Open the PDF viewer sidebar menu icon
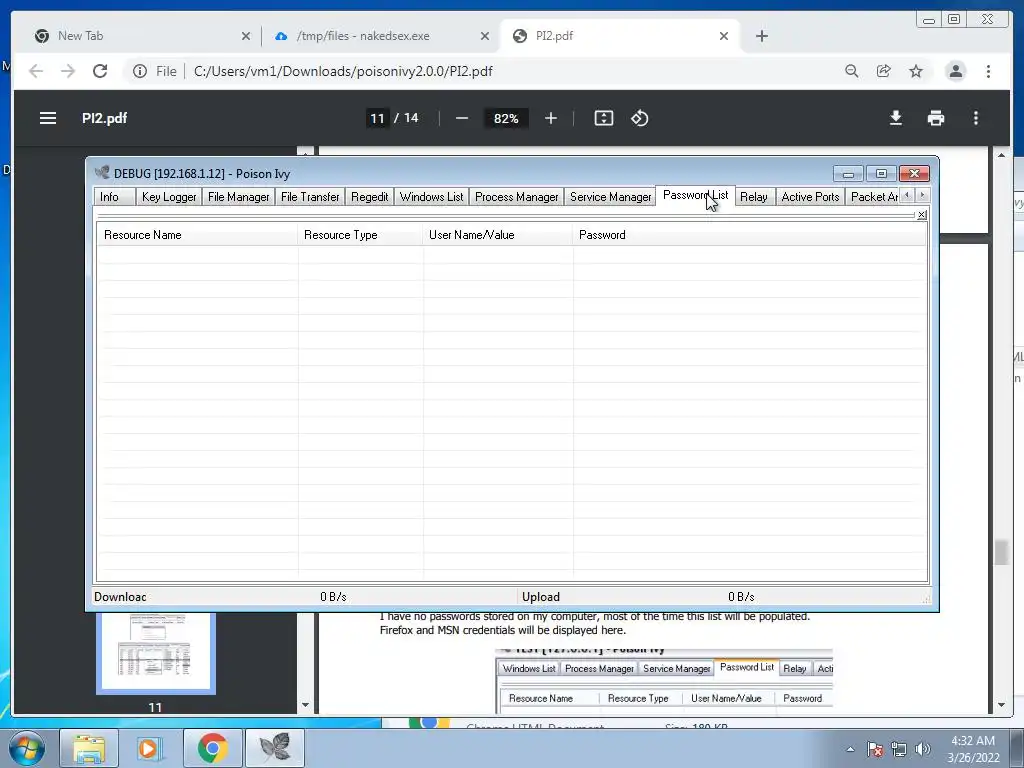 click(48, 118)
